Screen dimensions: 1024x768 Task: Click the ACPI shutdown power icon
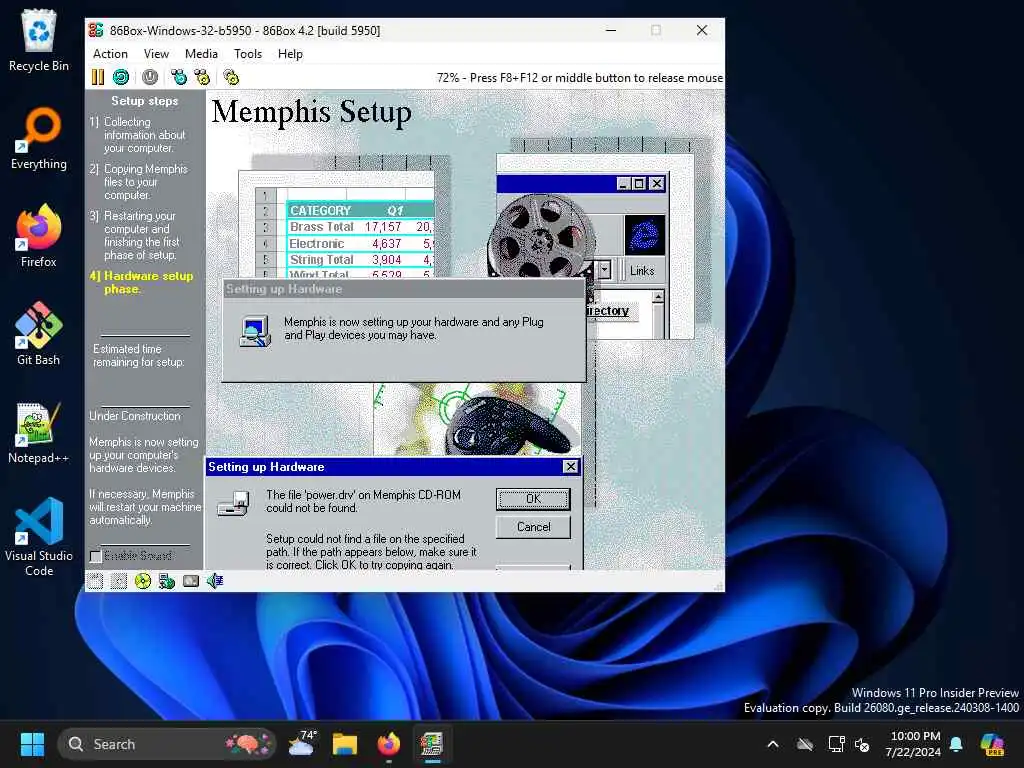(x=150, y=77)
